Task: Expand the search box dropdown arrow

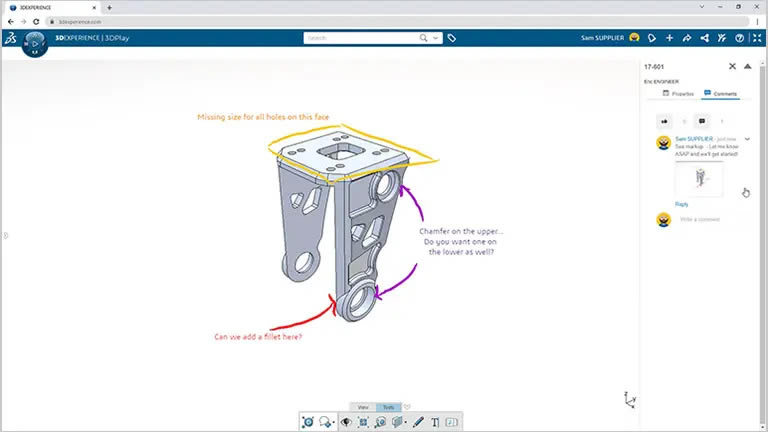Action: 437,38
